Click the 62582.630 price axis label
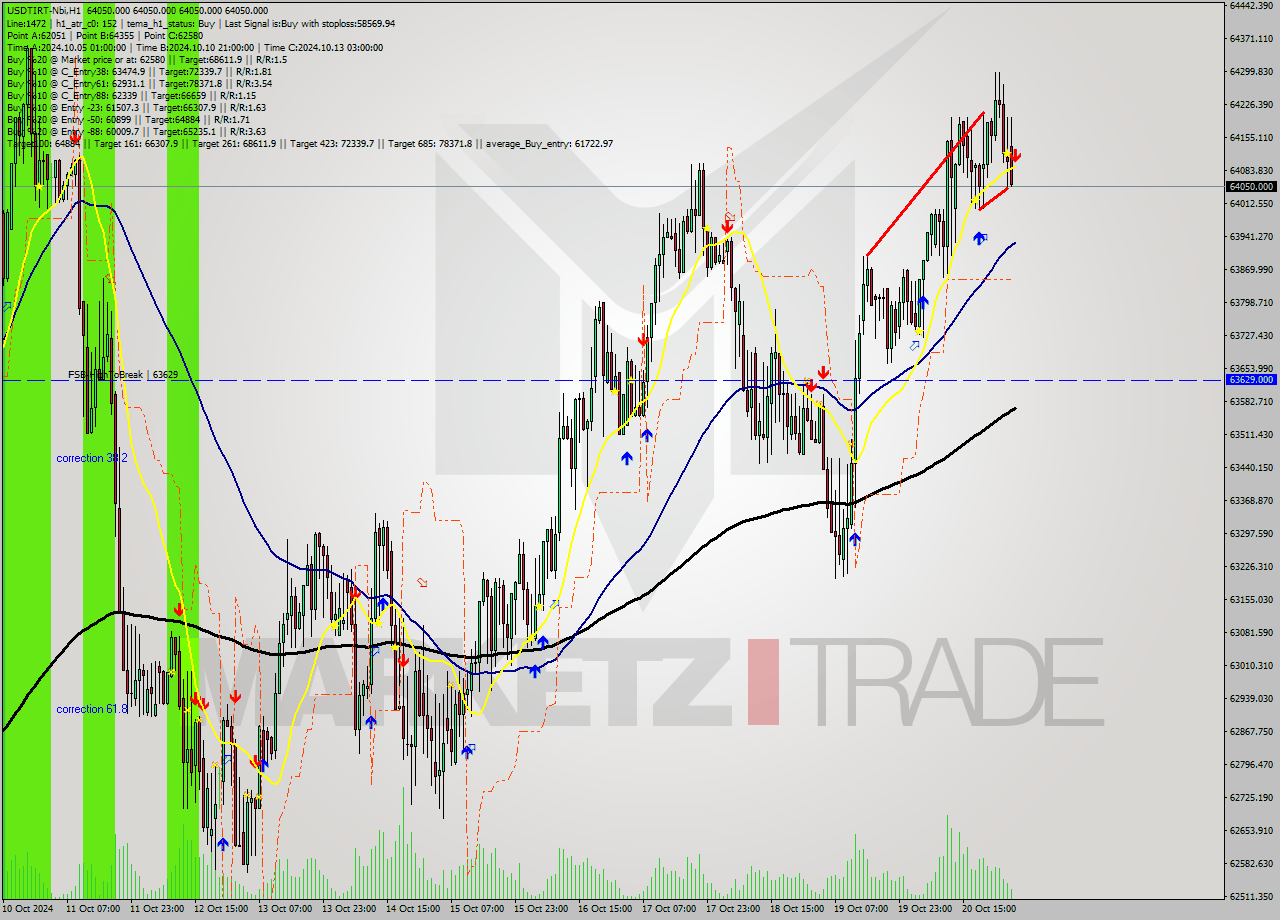This screenshot has width=1280, height=920. coord(1251,863)
